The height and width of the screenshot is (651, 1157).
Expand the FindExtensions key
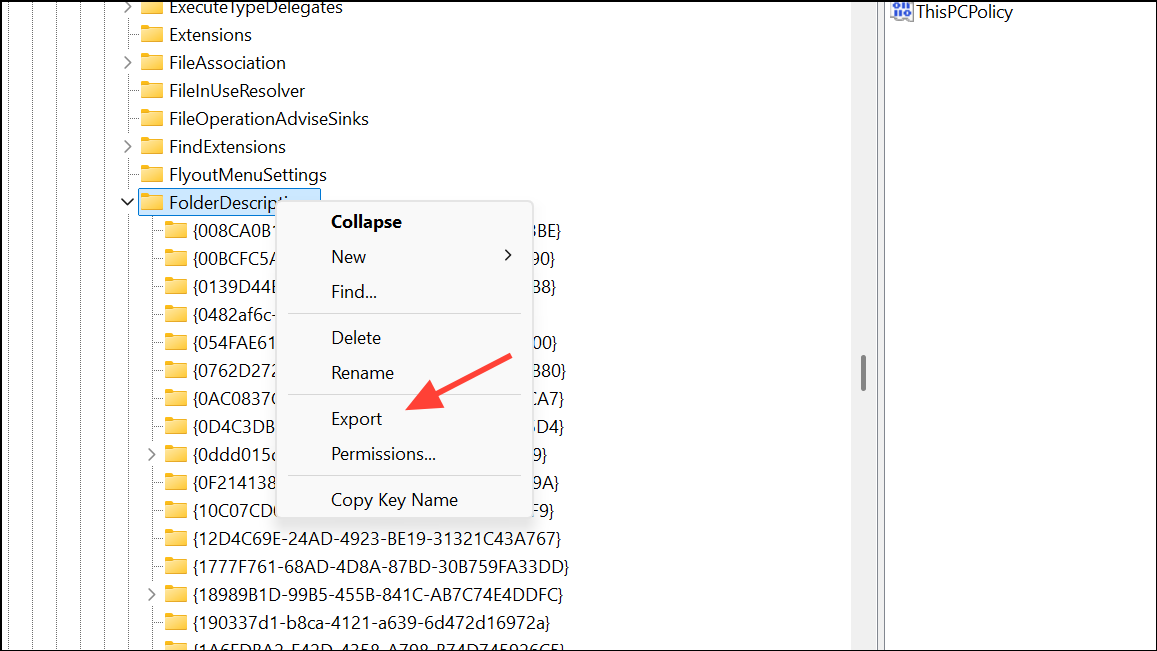point(127,146)
